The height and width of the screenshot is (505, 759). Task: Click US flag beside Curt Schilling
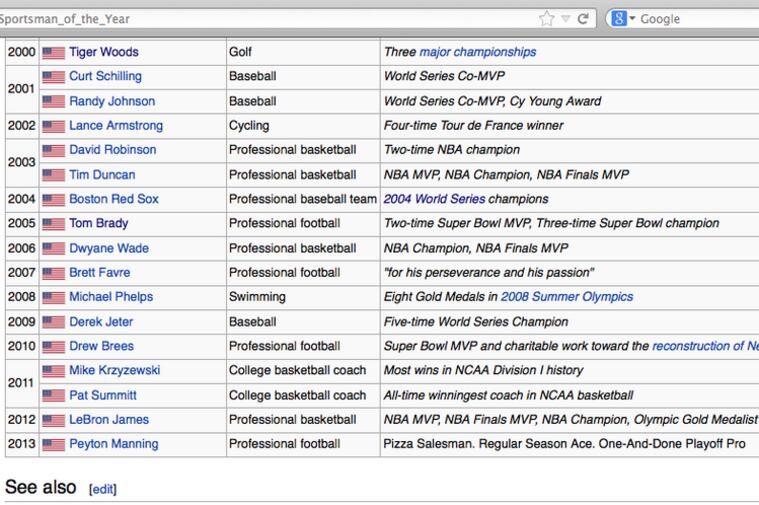tap(53, 77)
